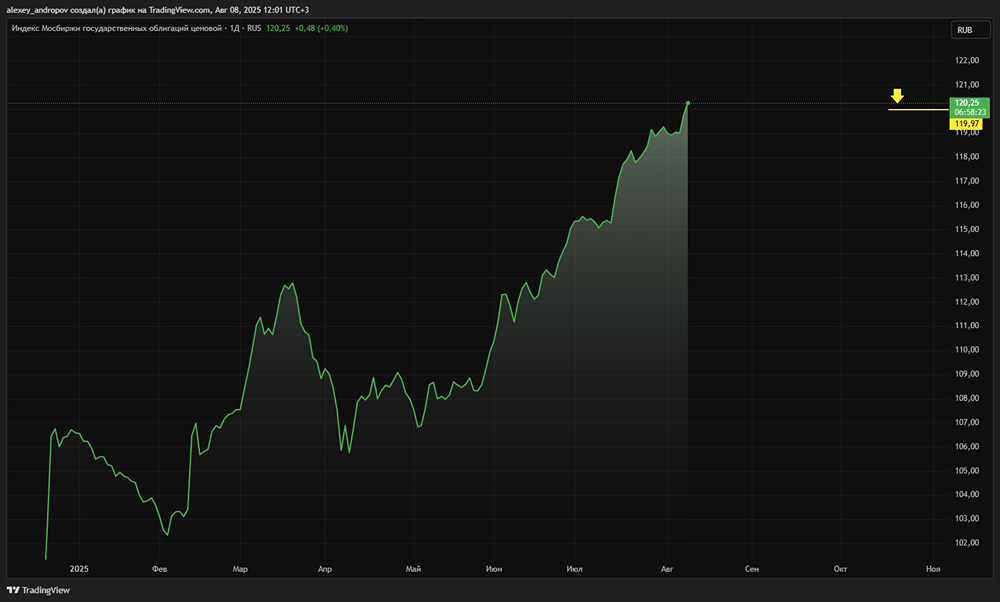Click the 104,00 price axis label
The image size is (1000, 602).
pos(967,495)
